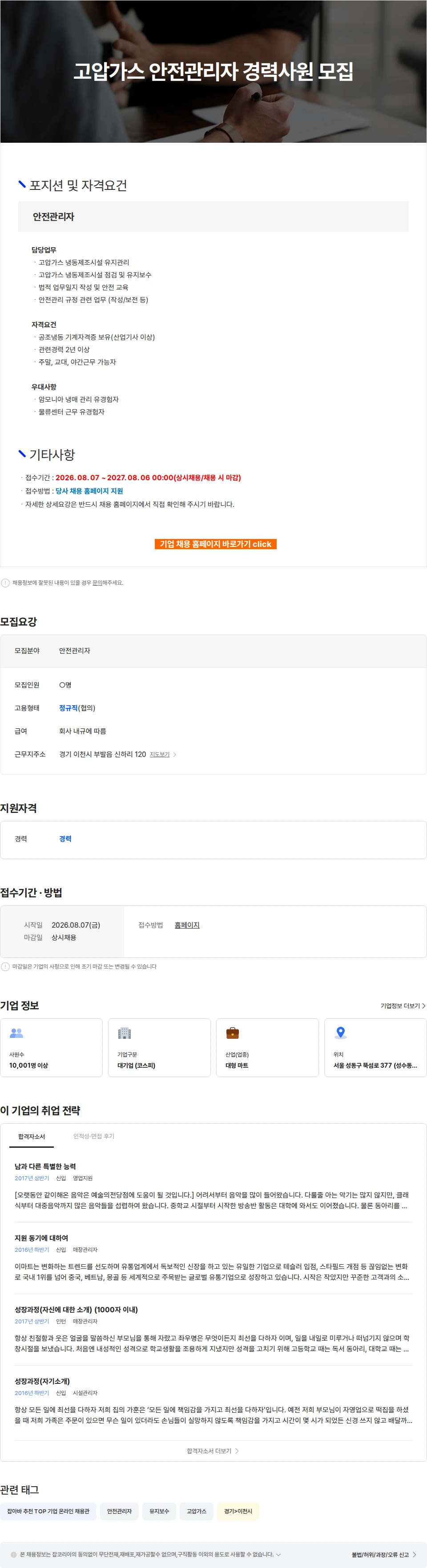
Task: Click the 2016년 하반기 label under 지원 동기에 대하여
Action: click(32, 1250)
